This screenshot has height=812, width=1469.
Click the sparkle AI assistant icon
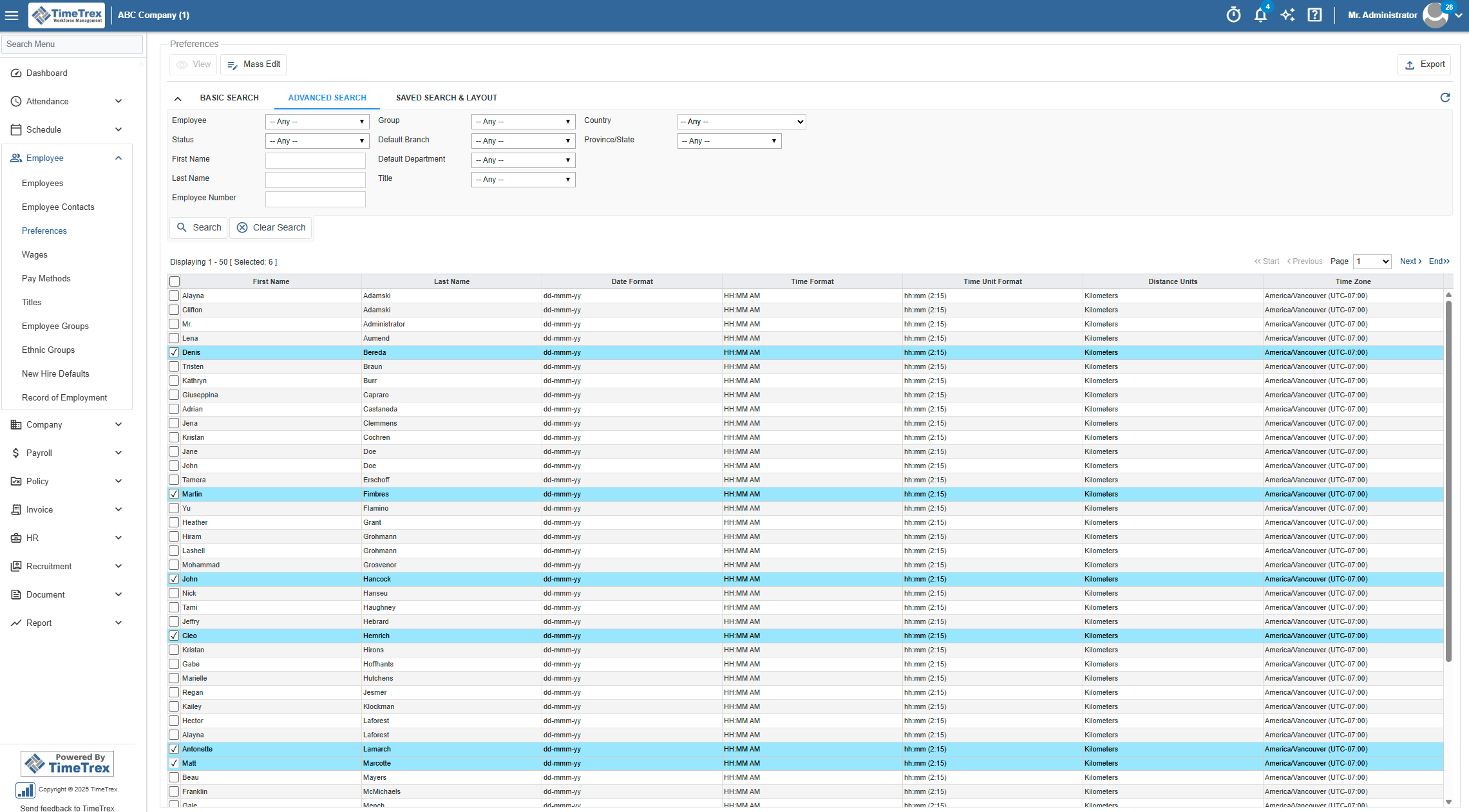point(1287,15)
